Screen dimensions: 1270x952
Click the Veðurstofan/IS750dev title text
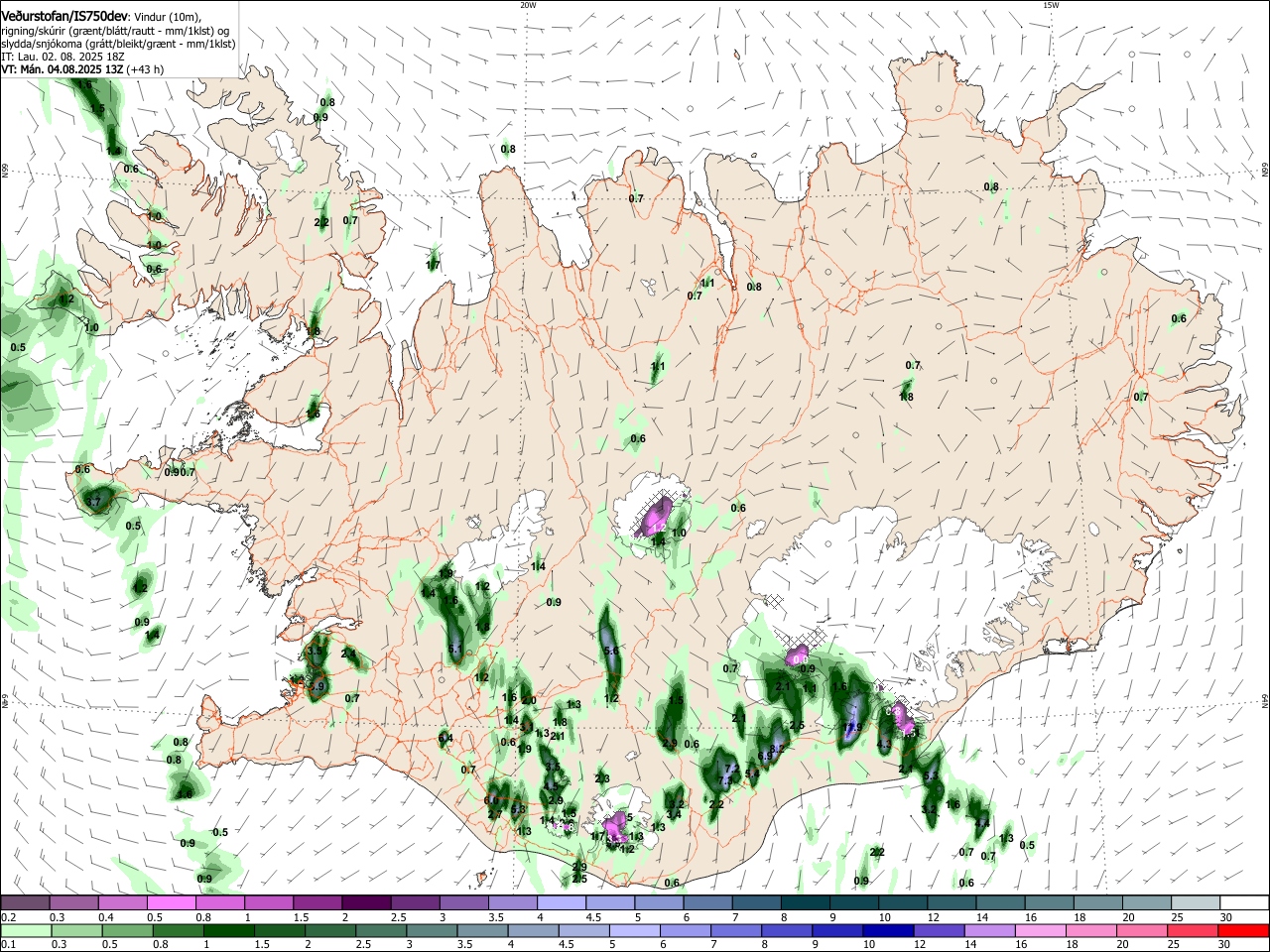[x=65, y=16]
